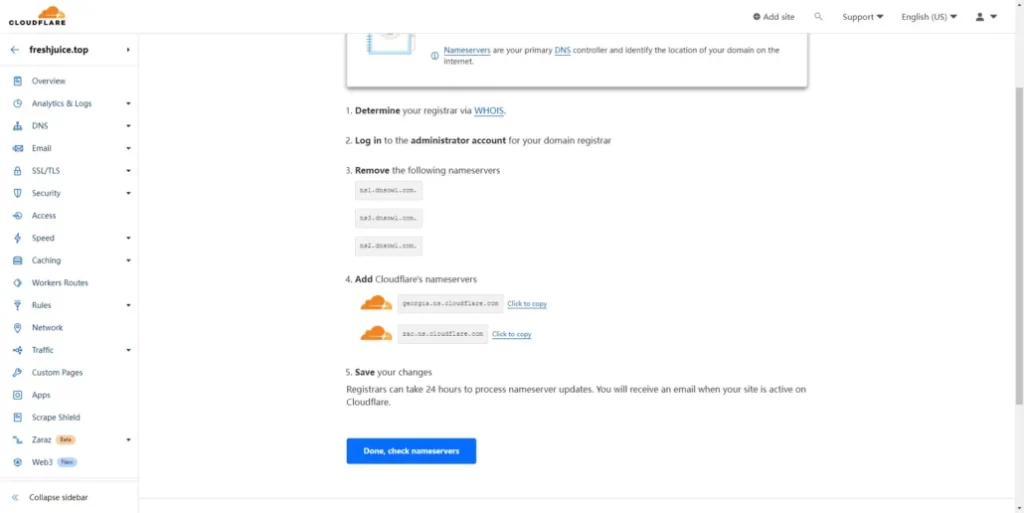Expand the Traffic submenu arrow
Screen dimensions: 1024x513
pyautogui.click(x=129, y=350)
